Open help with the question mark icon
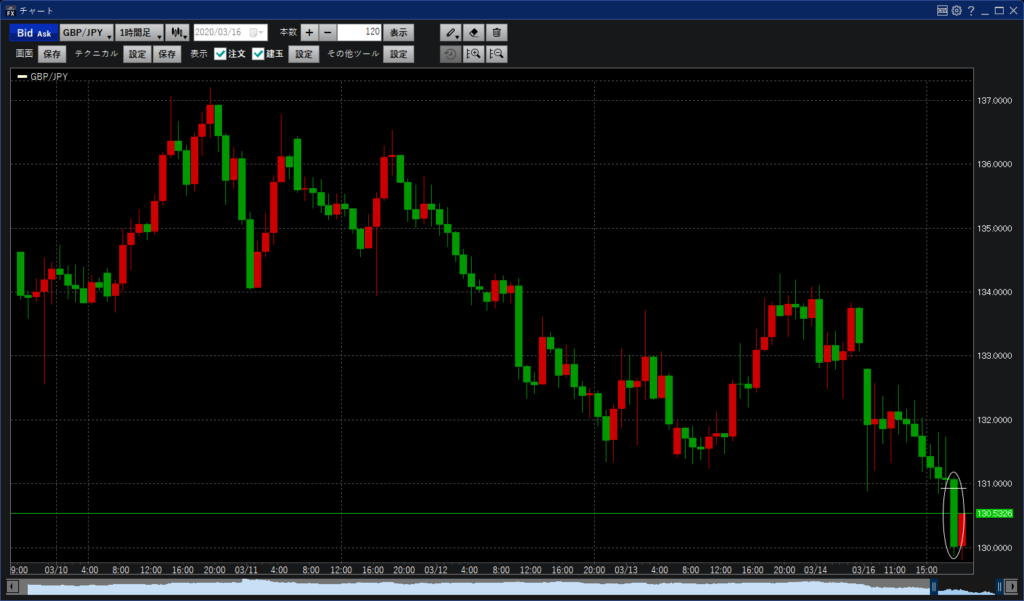 click(x=971, y=10)
